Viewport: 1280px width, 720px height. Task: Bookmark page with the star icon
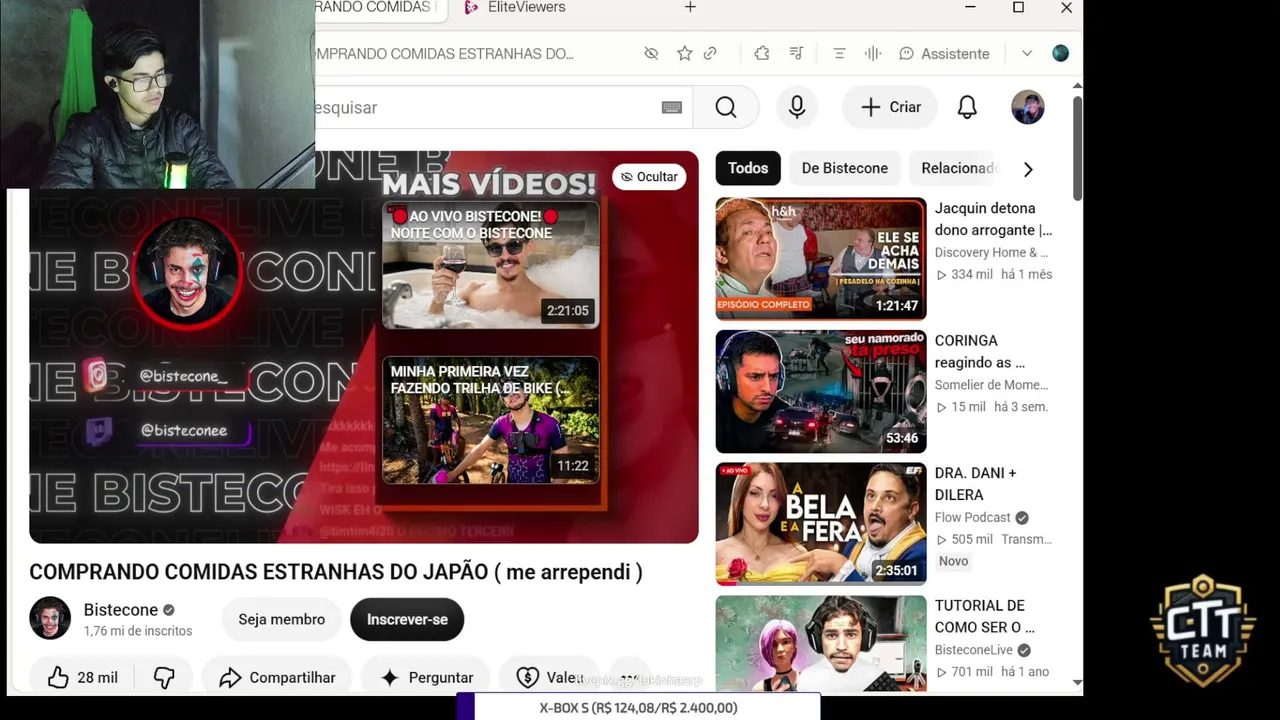point(684,54)
